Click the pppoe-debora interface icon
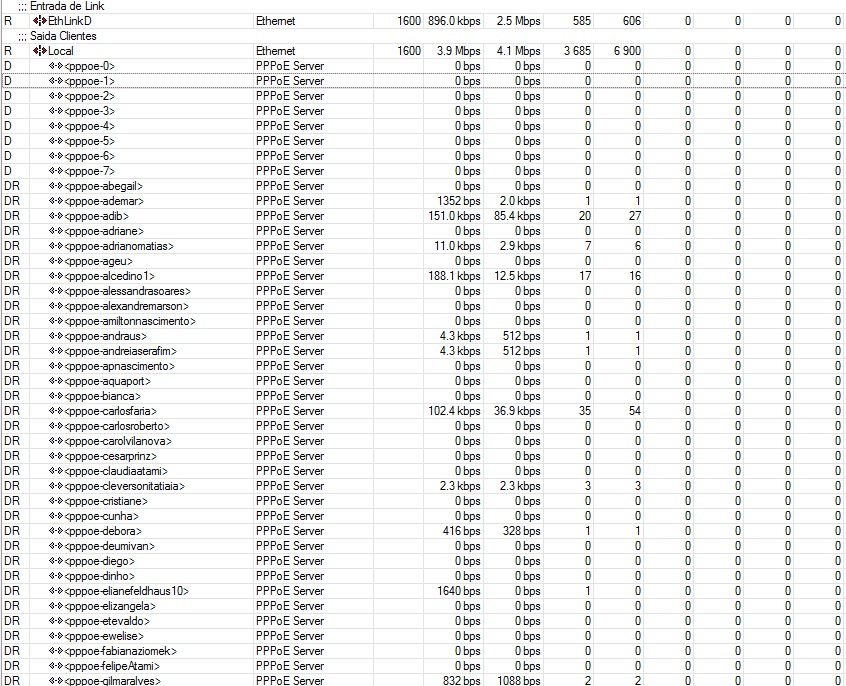 coord(56,532)
